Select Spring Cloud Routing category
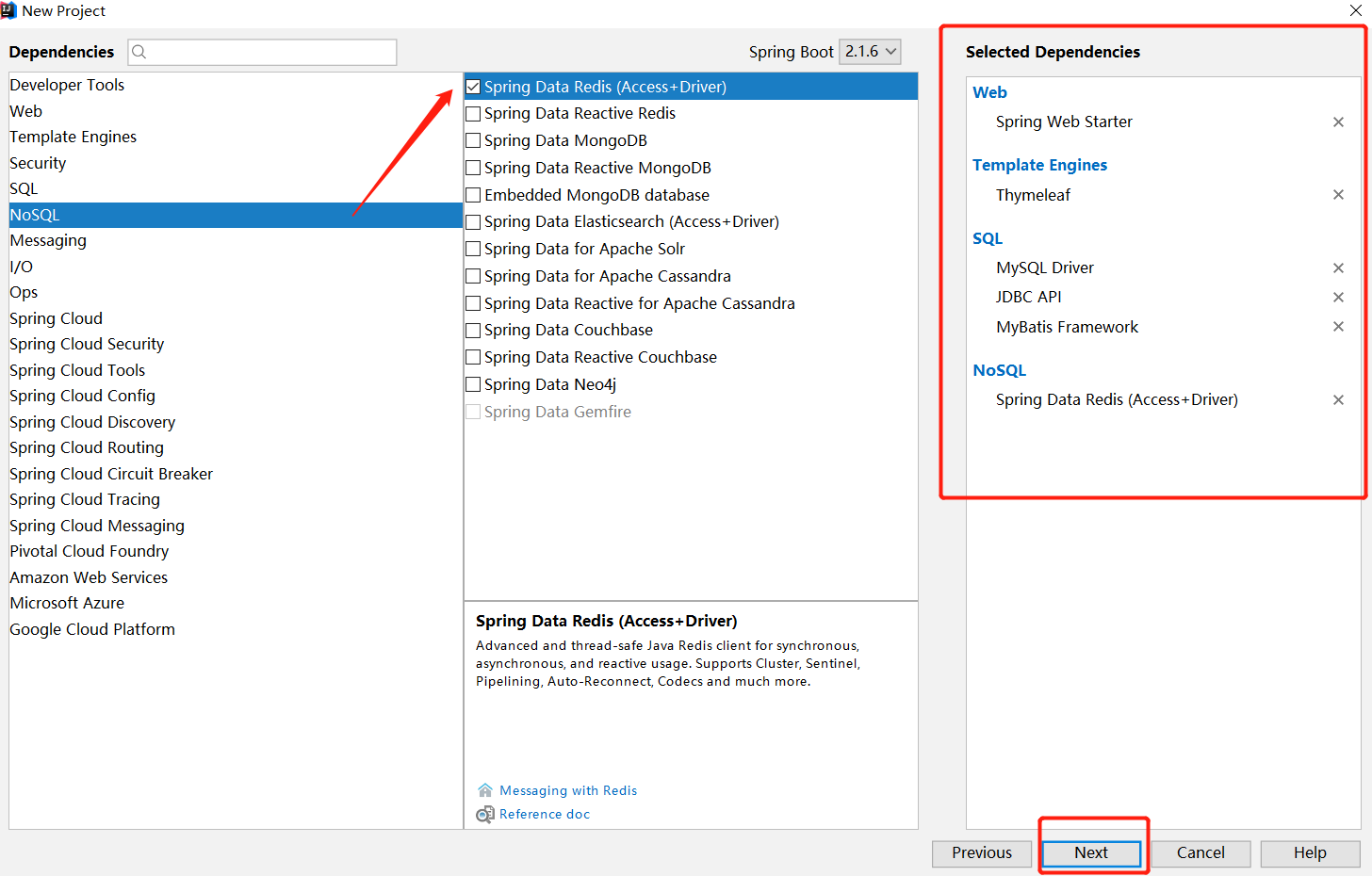 click(x=236, y=447)
